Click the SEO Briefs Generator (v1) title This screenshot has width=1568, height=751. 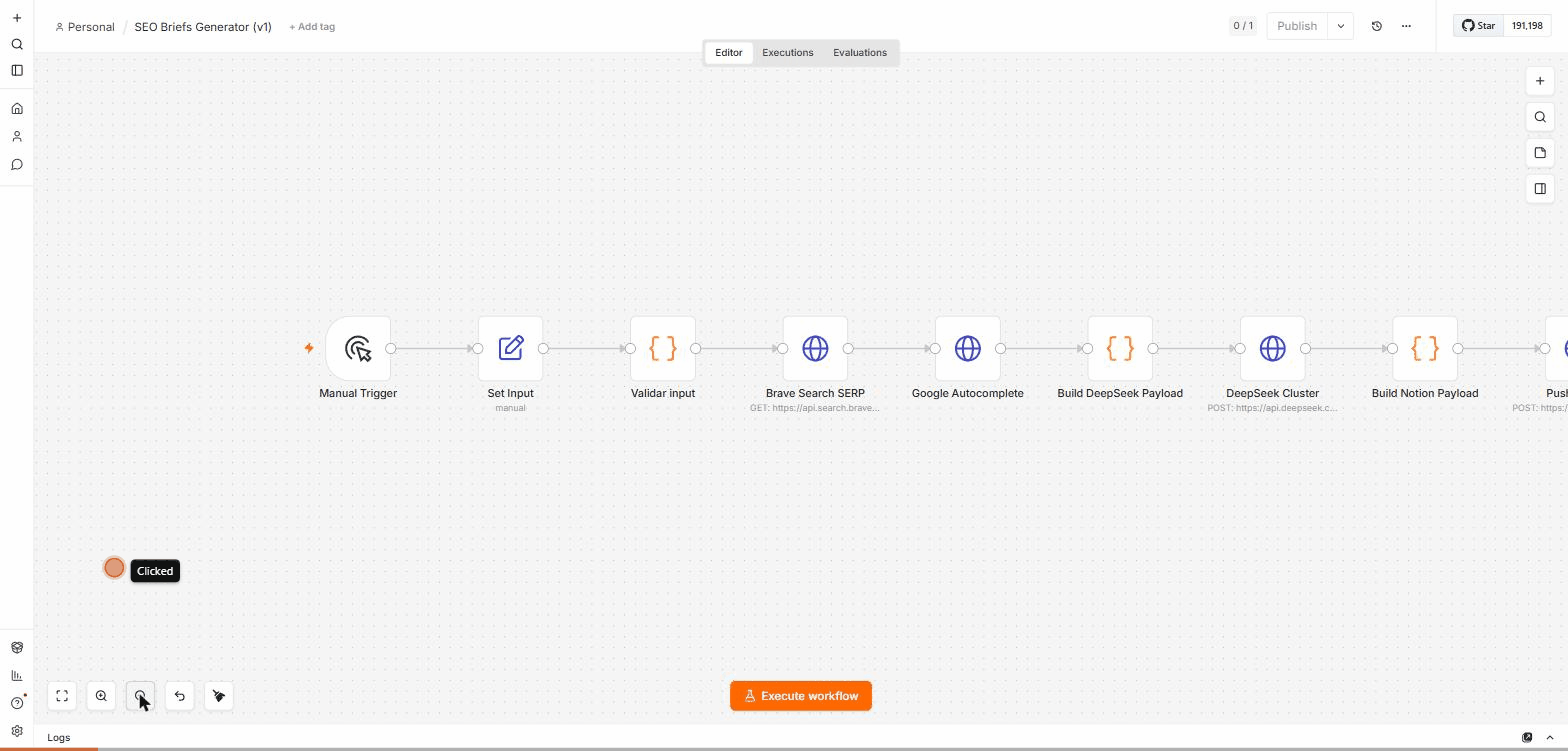click(x=203, y=27)
